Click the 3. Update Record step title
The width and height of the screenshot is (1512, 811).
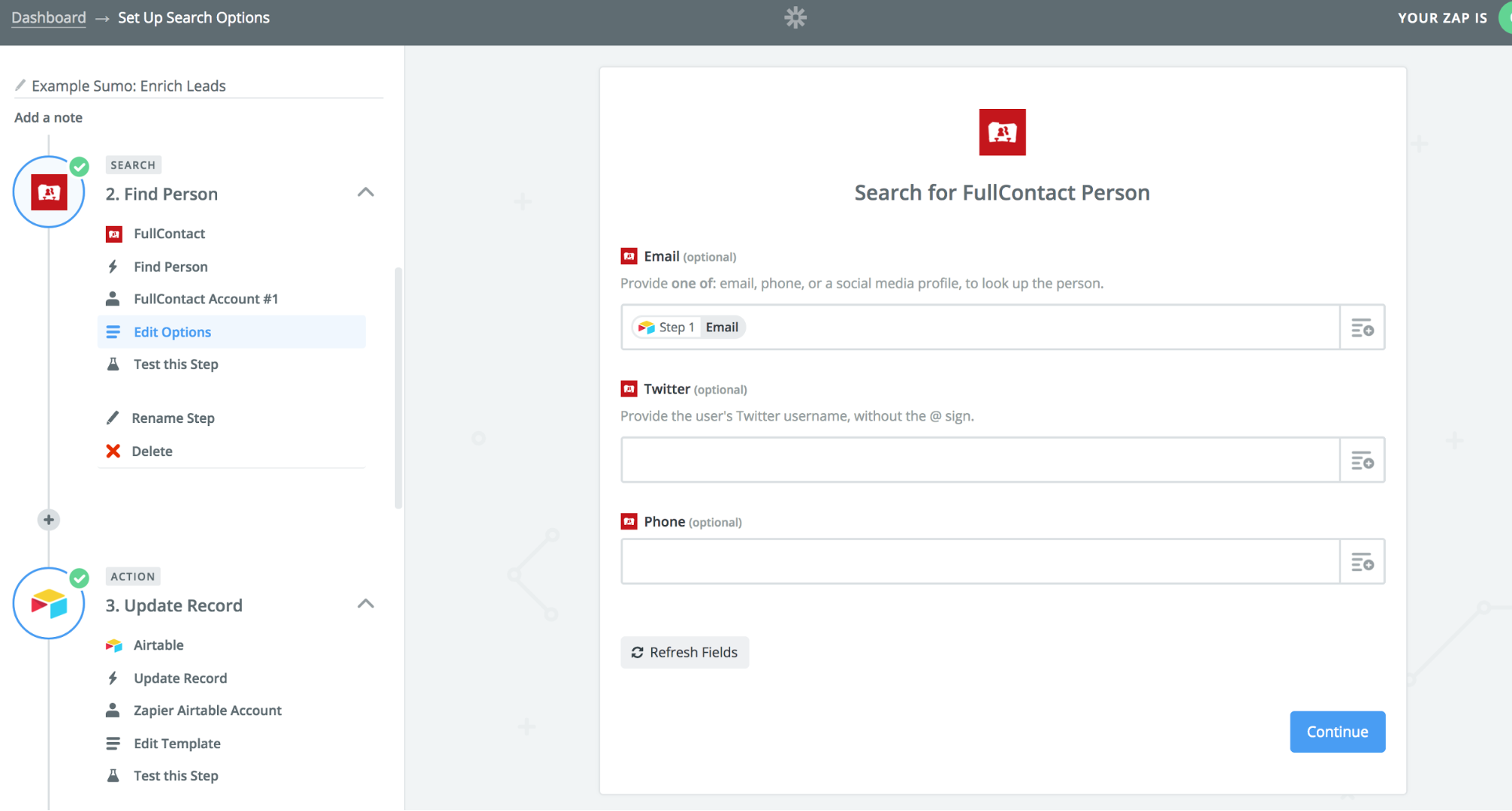pyautogui.click(x=174, y=605)
